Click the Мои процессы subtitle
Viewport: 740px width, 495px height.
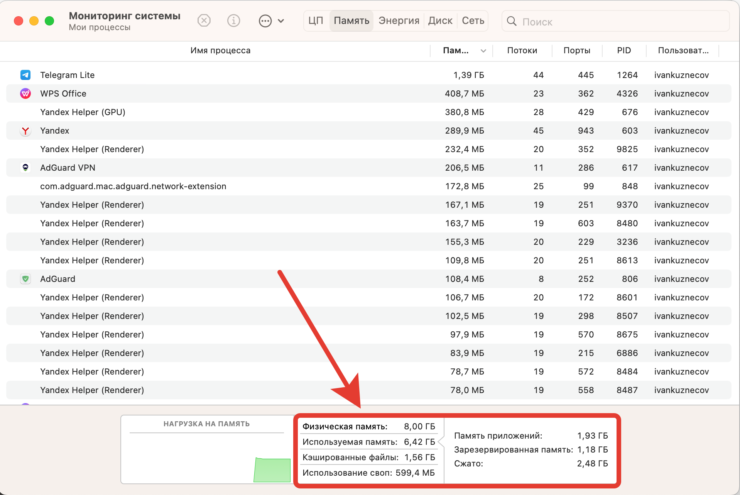(99, 27)
